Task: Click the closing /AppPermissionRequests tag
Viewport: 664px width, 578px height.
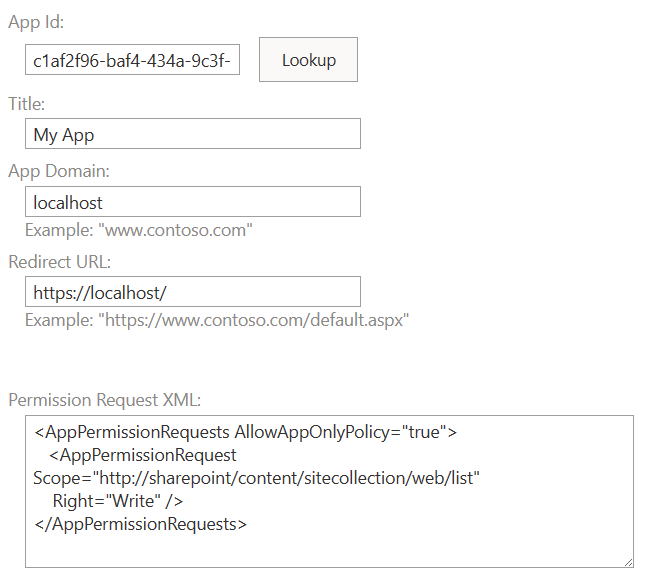Action: coord(141,524)
